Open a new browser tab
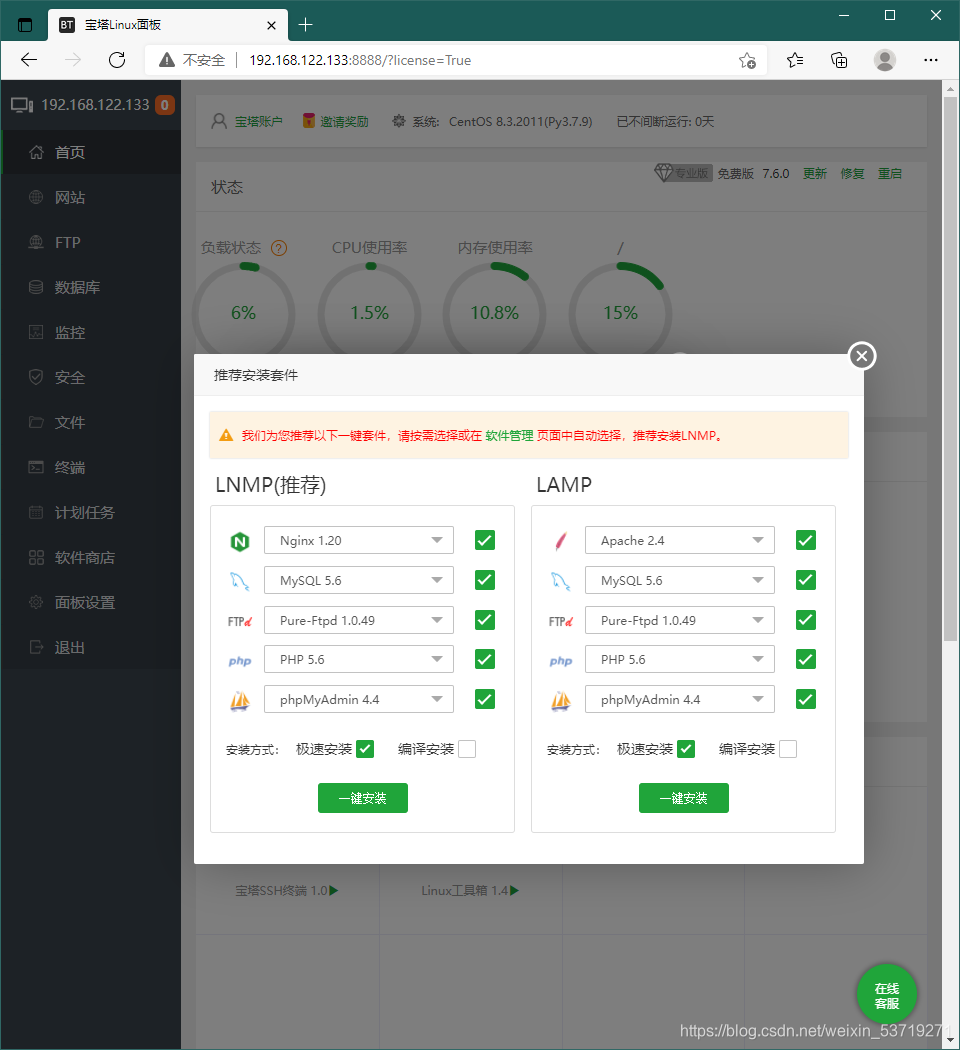 [305, 25]
